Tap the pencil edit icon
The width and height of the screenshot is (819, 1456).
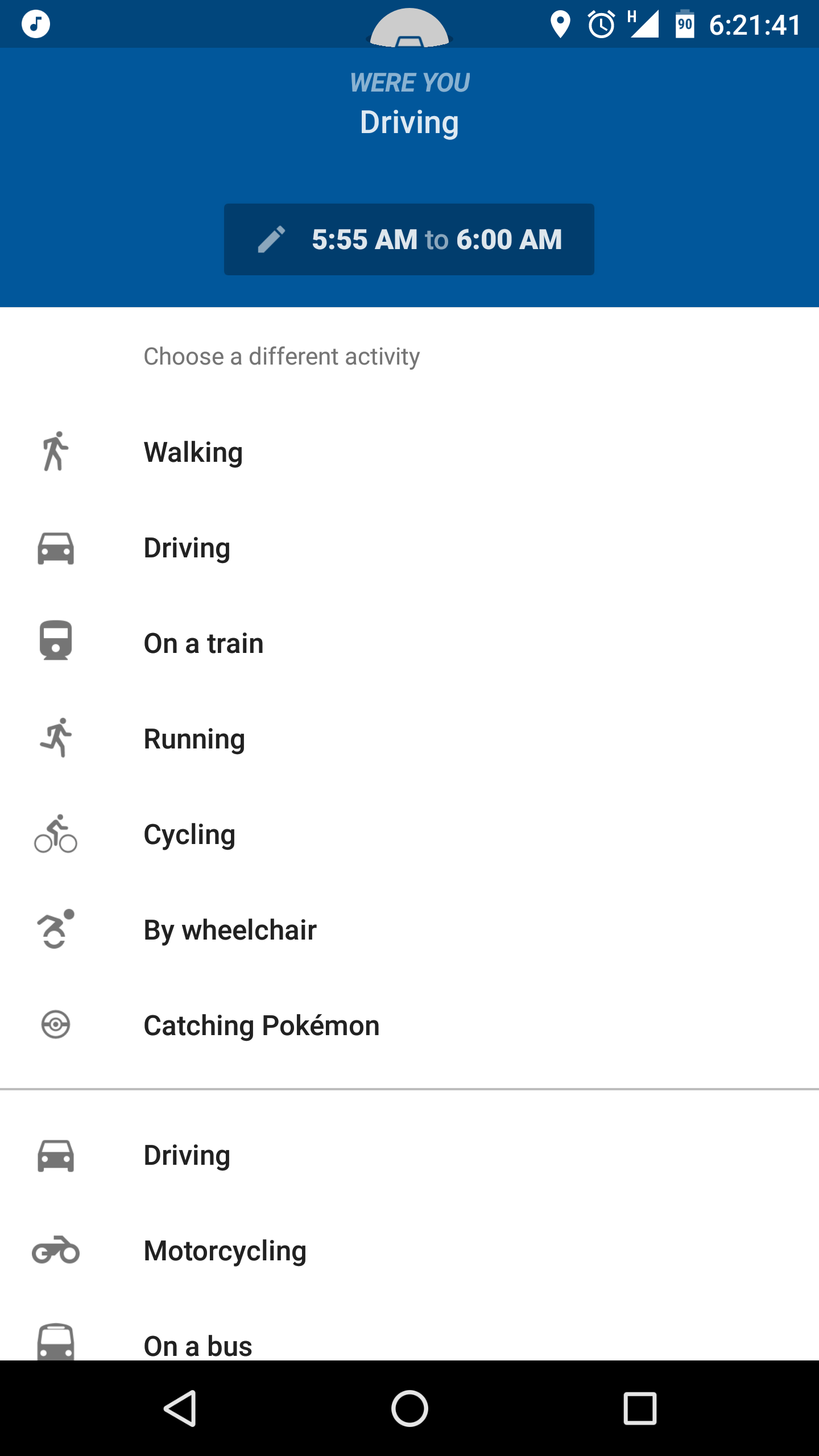[x=272, y=239]
